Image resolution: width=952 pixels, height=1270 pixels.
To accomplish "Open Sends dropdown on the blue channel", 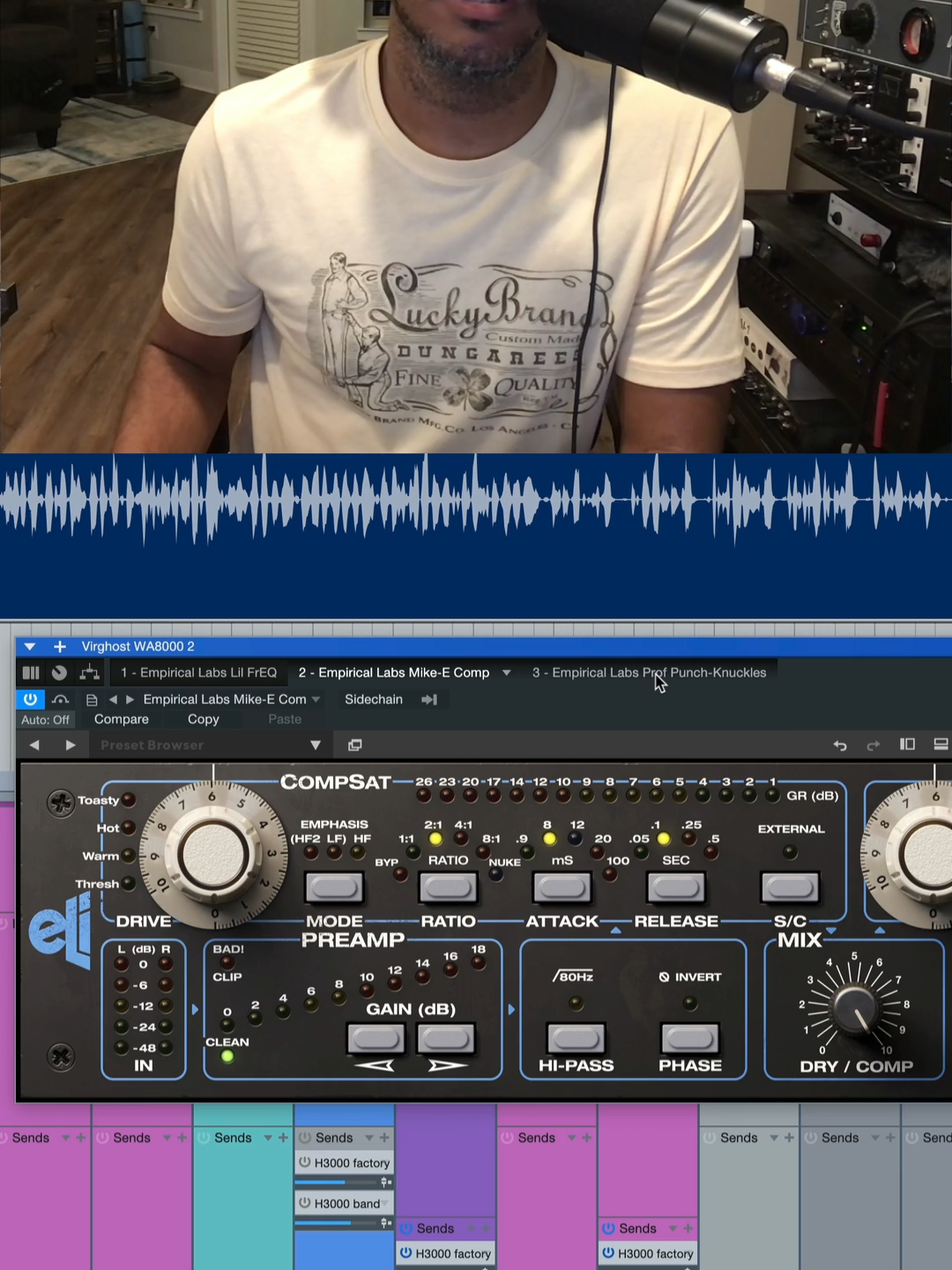I will [x=369, y=1138].
